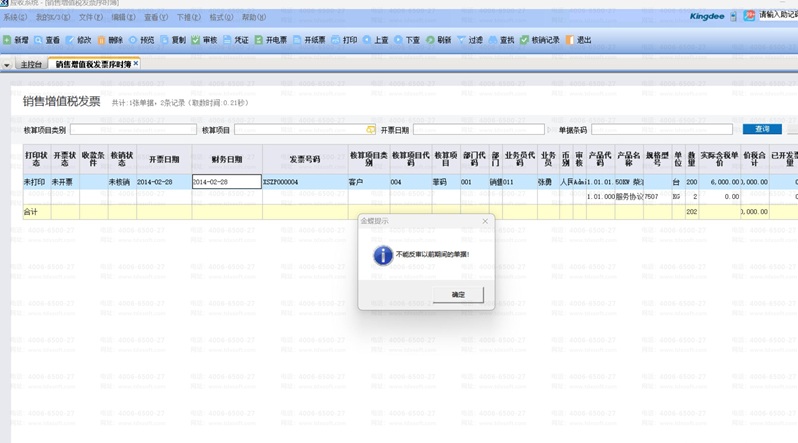Click the 刷新 (refresh) toolbar icon
The image size is (798, 443).
(430, 40)
